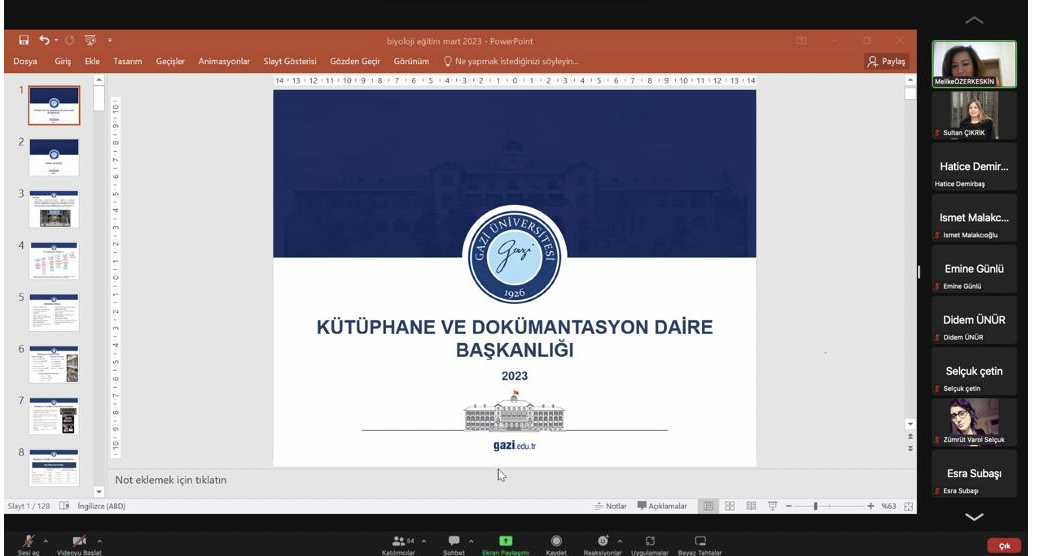Click the Redo icon in quick access toolbar

point(70,40)
